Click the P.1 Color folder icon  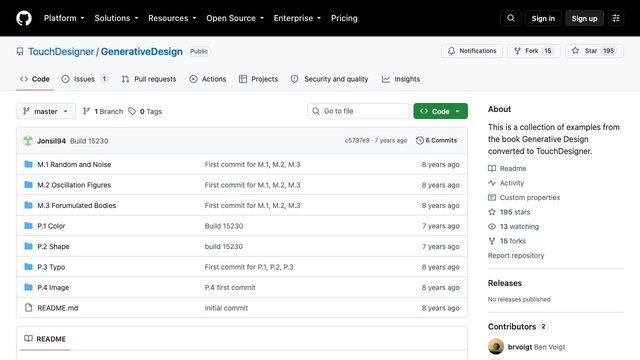28,225
